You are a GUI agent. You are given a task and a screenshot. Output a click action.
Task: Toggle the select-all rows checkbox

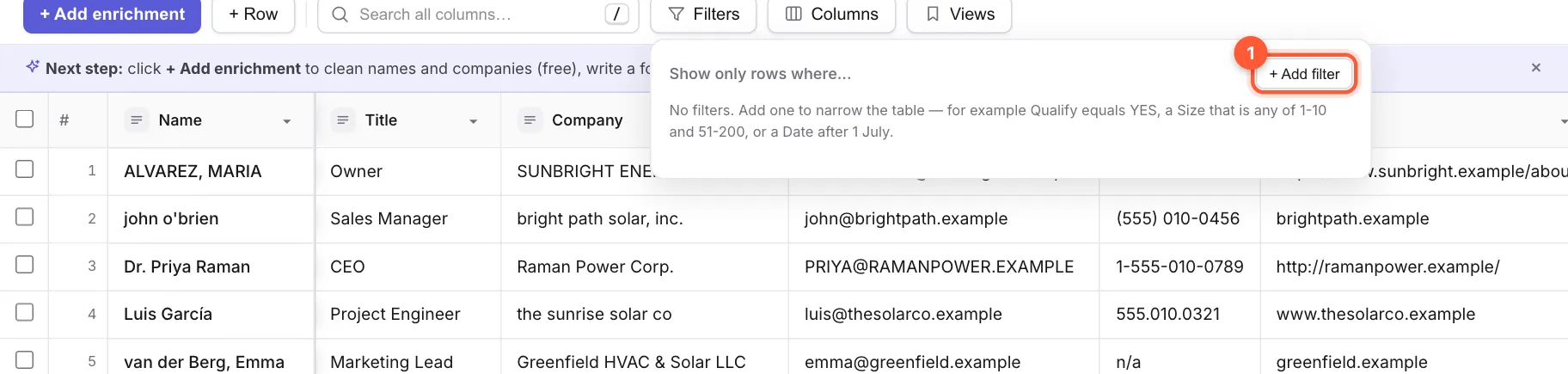click(x=25, y=119)
